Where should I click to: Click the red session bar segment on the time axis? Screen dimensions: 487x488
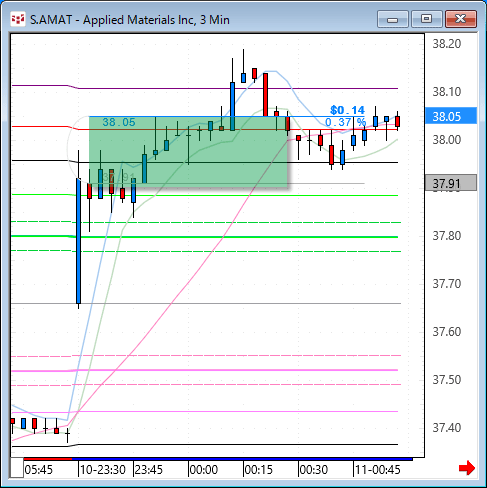tap(48, 459)
